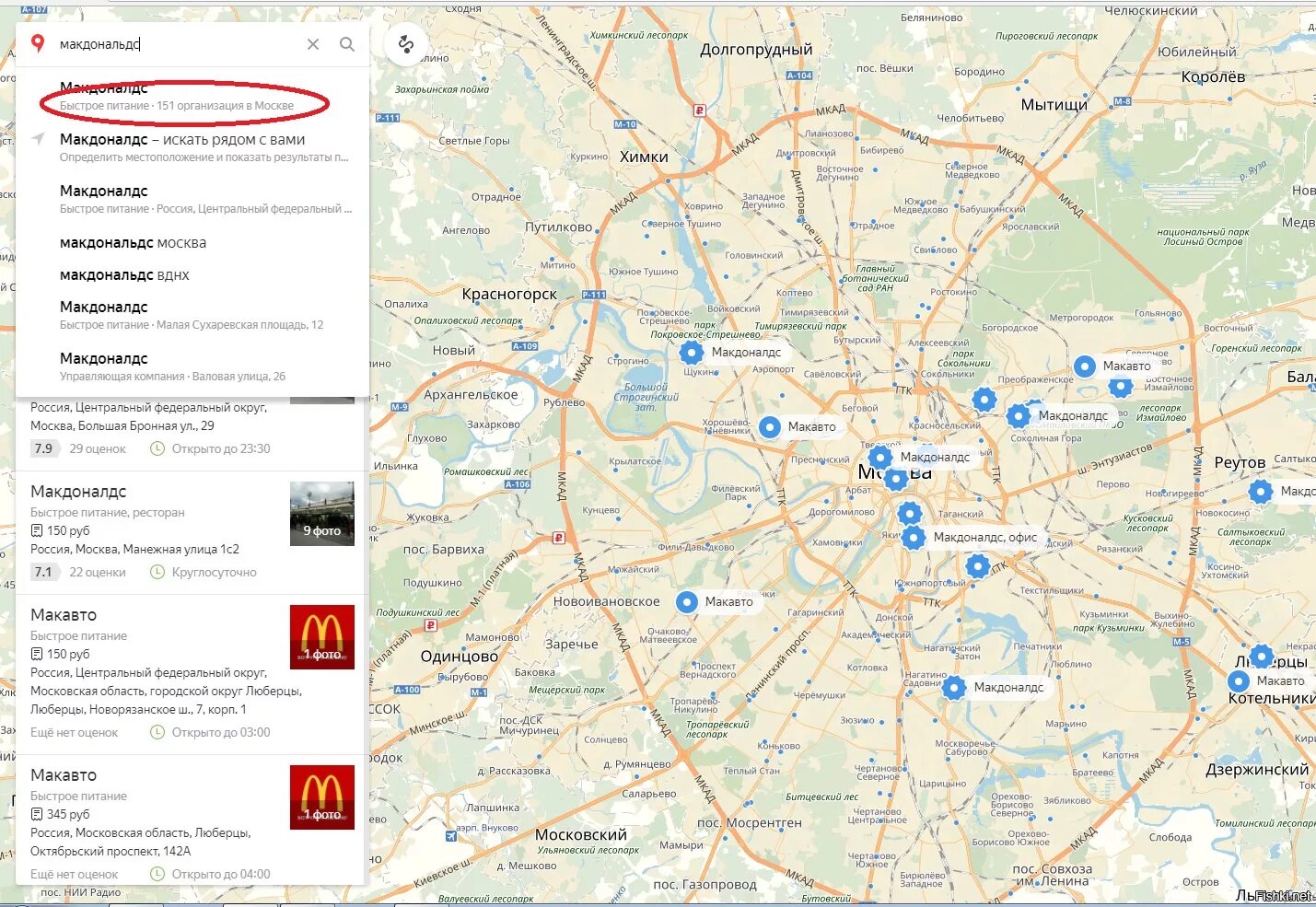Select suggestion Макдоналдс Центральный федеральный округ
This screenshot has width=1316, height=907.
pyautogui.click(x=192, y=199)
